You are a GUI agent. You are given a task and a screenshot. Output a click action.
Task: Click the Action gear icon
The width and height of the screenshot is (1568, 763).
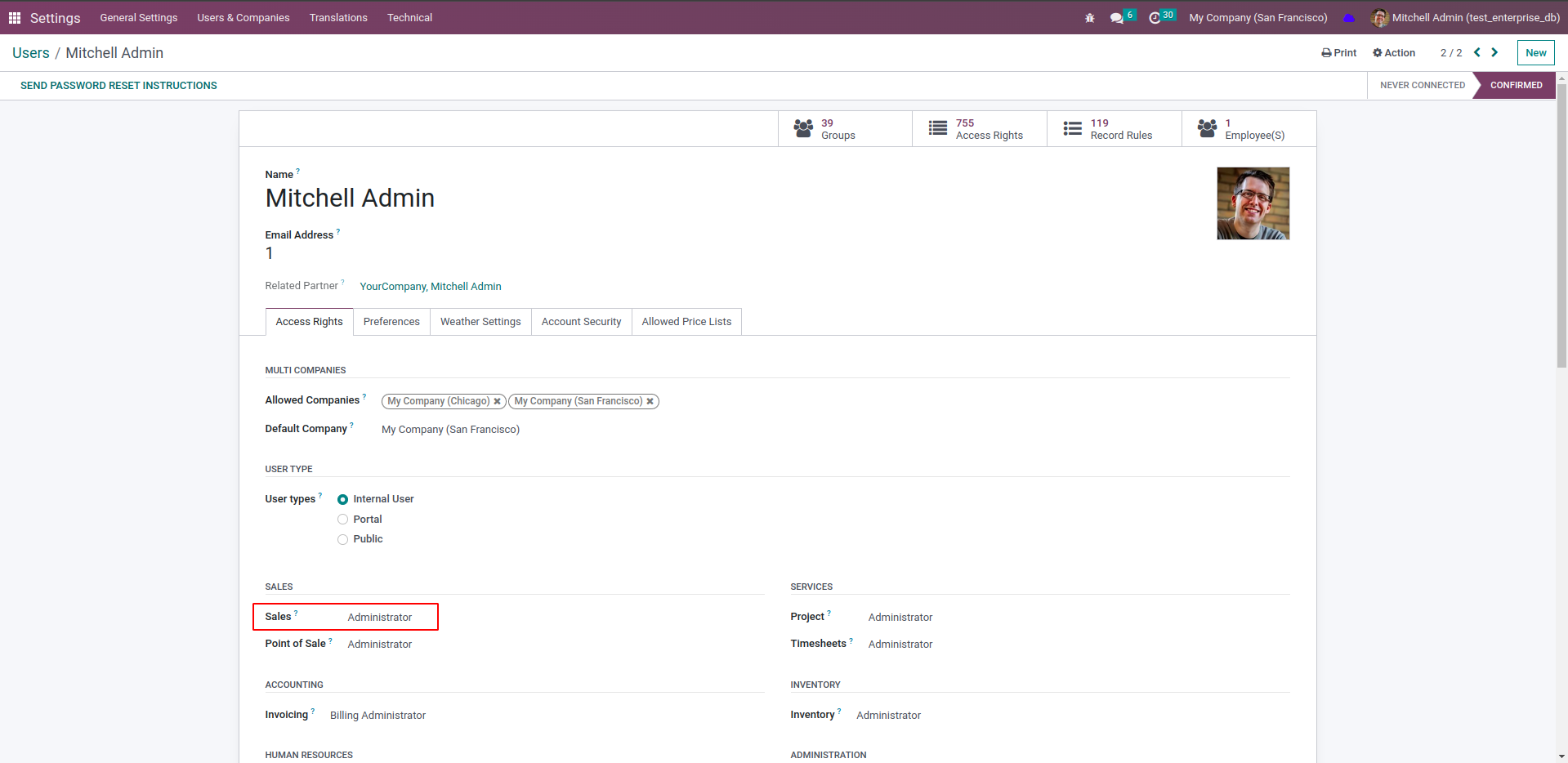click(x=1378, y=53)
